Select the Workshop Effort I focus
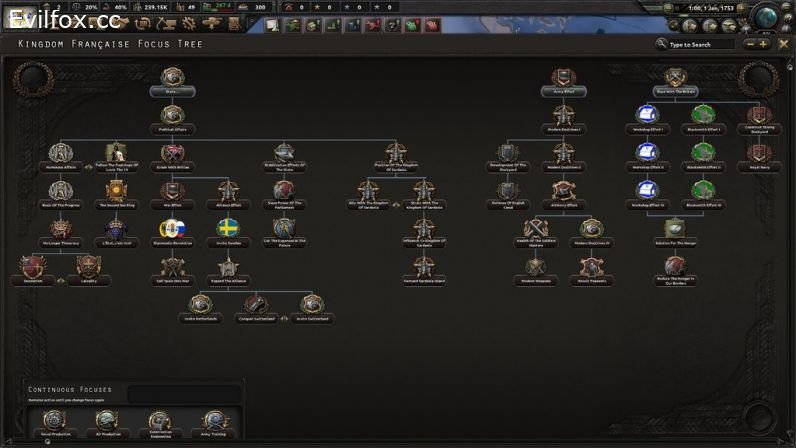The width and height of the screenshot is (796, 448). coord(647,118)
